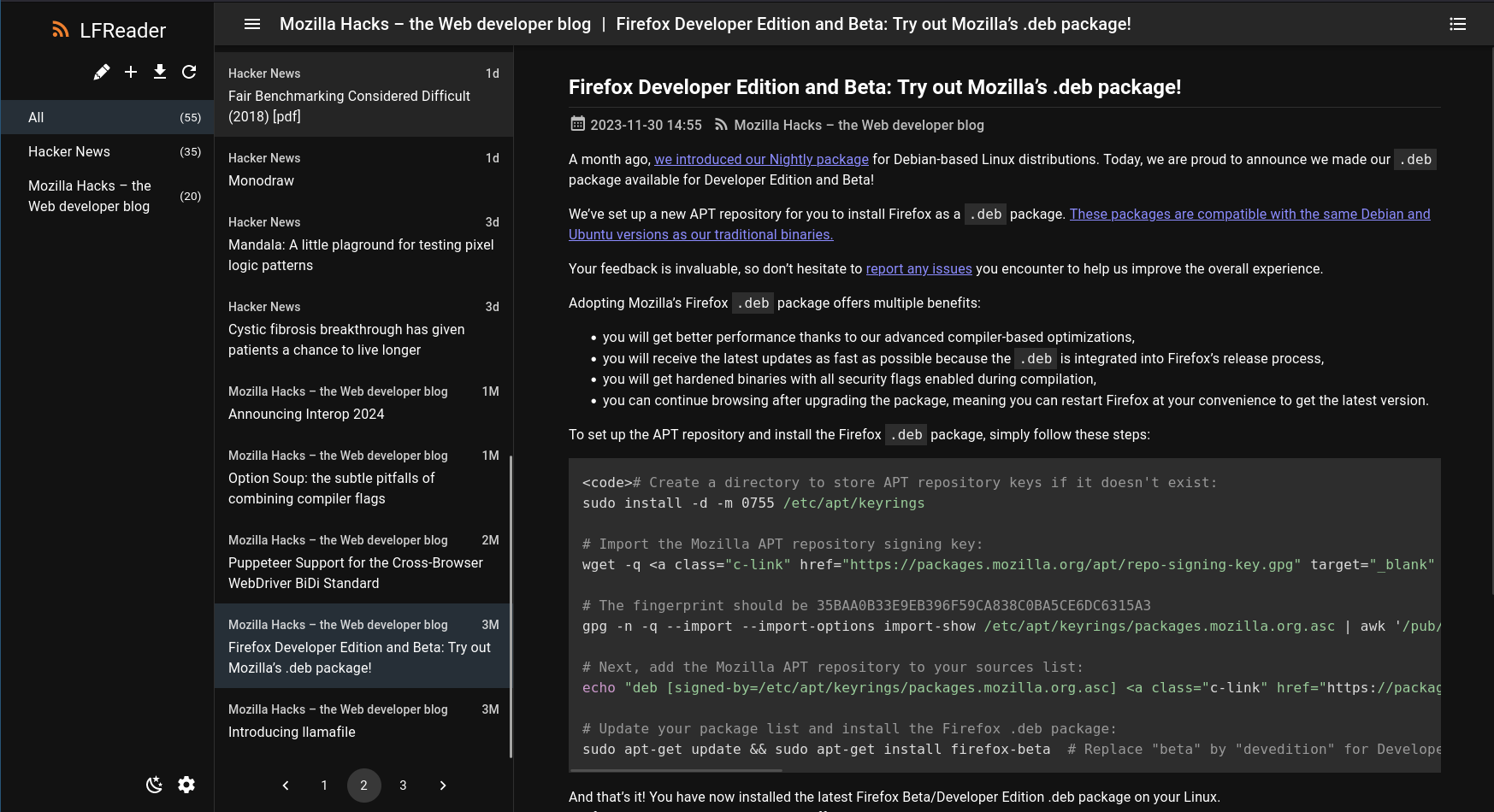Image resolution: width=1494 pixels, height=812 pixels.
Task: Go to previous page chevron
Action: 286,786
